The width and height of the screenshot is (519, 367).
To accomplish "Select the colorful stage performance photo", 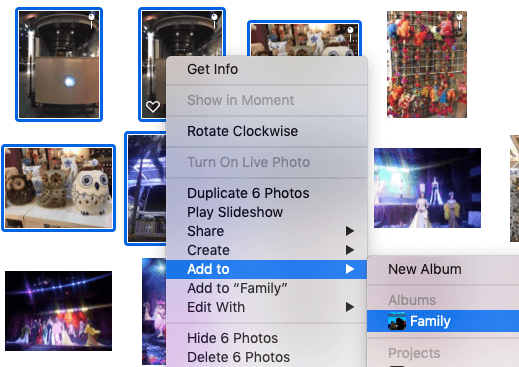I will [58, 311].
